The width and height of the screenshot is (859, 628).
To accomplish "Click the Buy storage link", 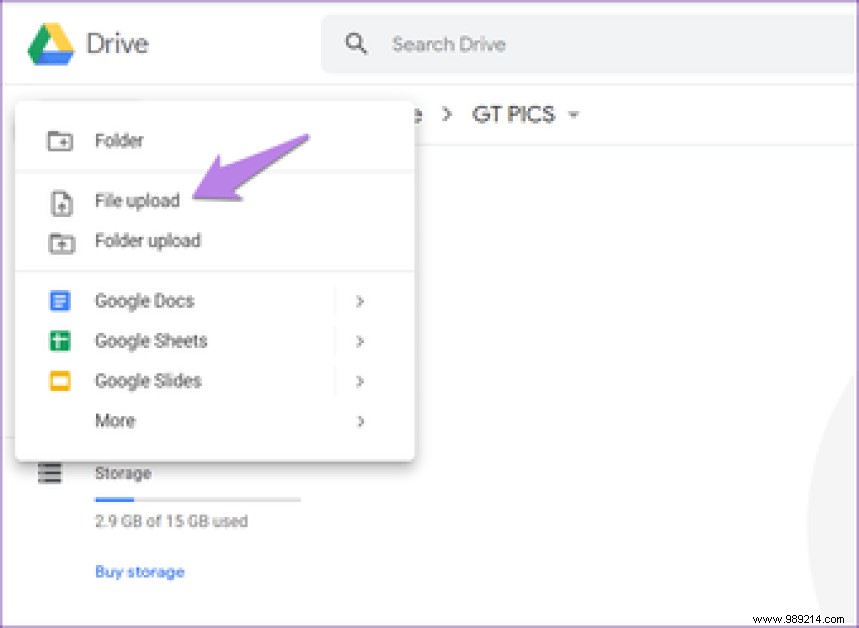I will coord(140,571).
